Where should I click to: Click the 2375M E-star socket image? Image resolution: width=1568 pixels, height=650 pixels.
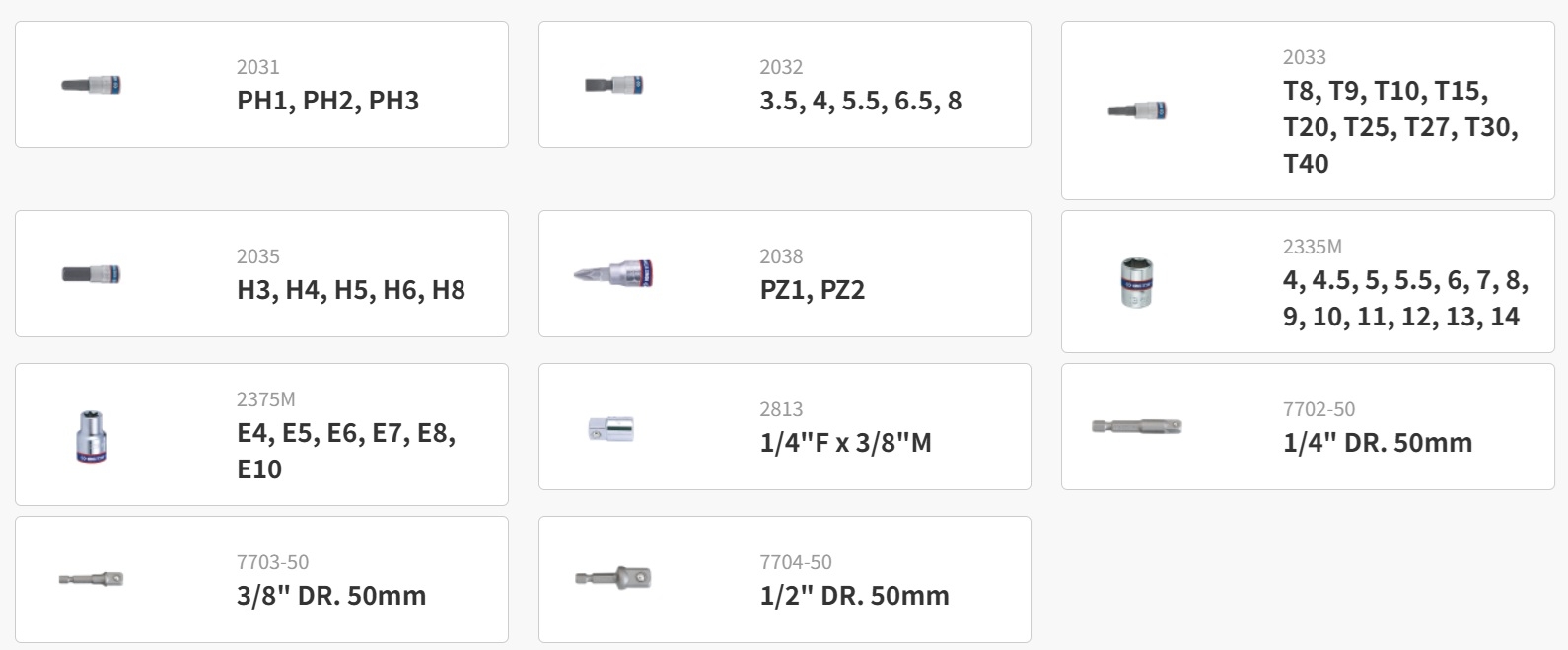91,435
